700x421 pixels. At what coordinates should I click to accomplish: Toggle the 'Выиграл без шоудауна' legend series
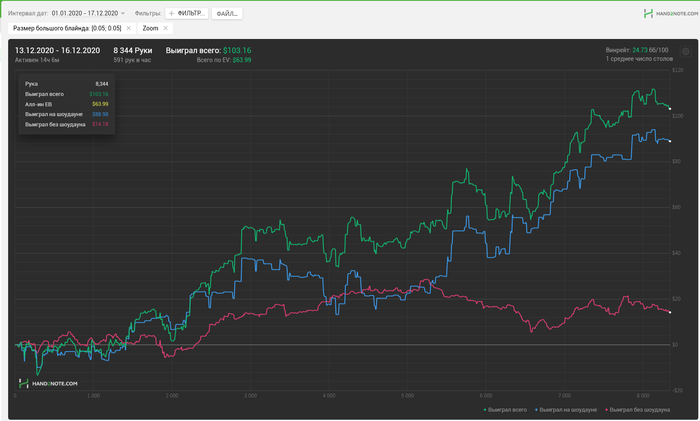[635, 410]
